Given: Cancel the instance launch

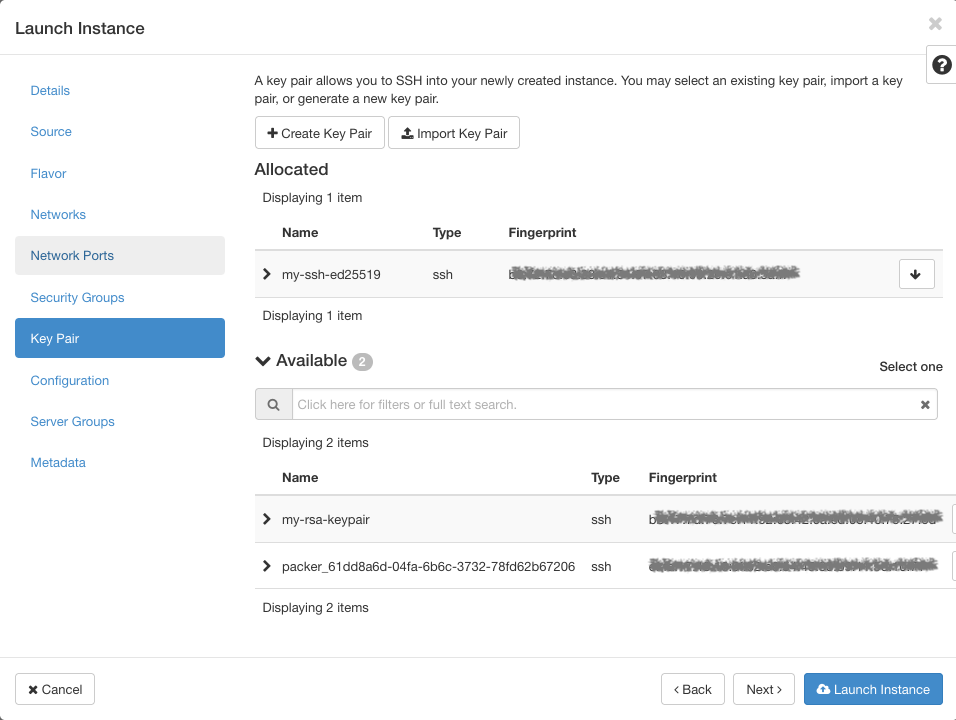Looking at the screenshot, I should click(x=55, y=689).
